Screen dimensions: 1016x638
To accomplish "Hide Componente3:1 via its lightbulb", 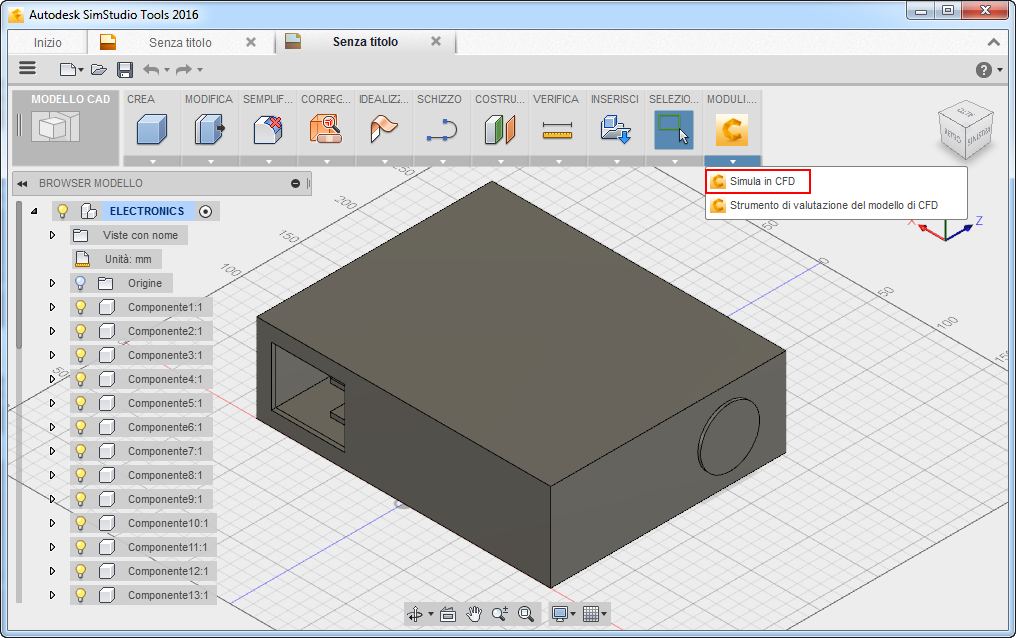I will point(80,355).
